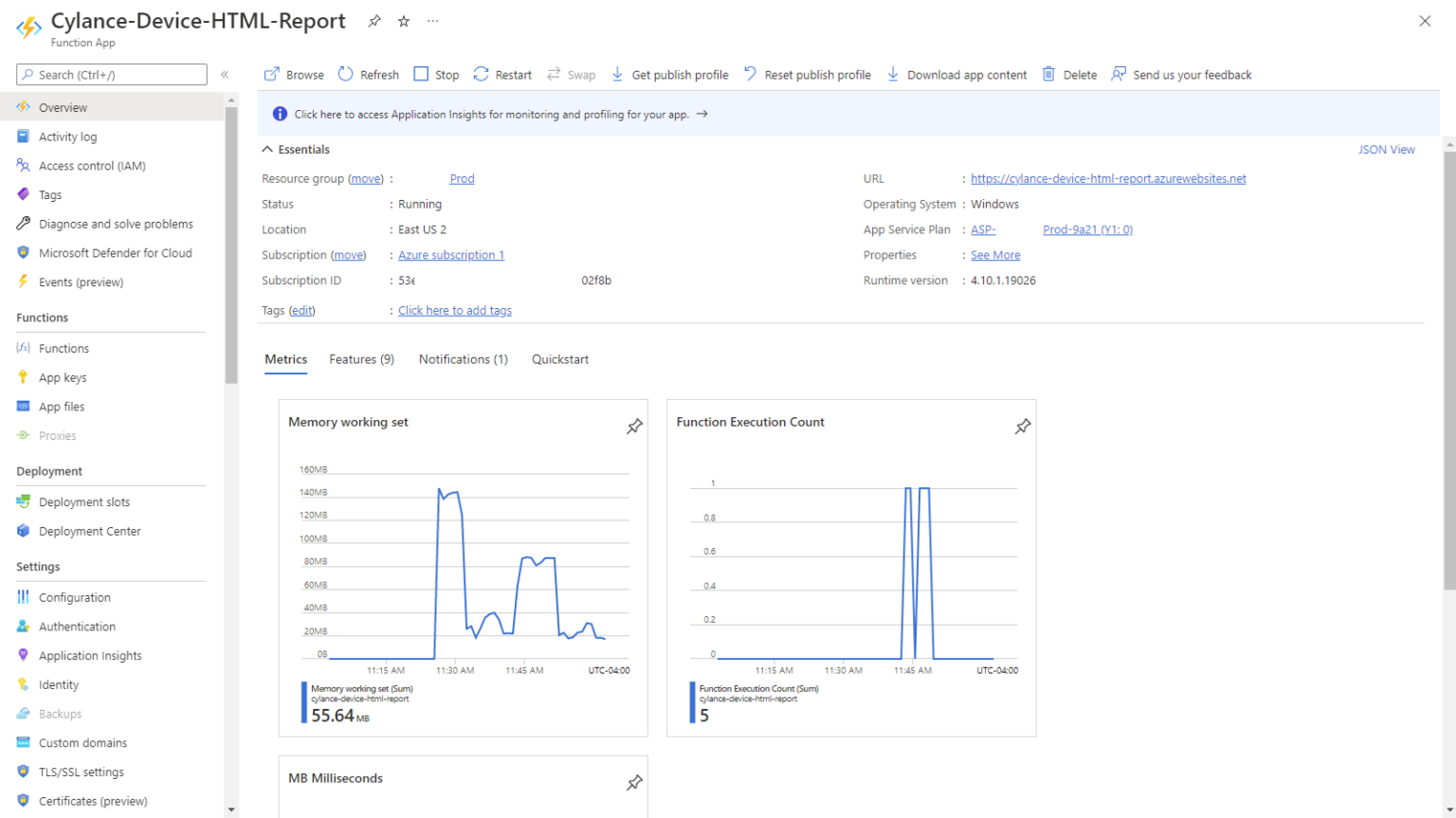Click the runtime version 4.10.1.19026

pyautogui.click(x=1003, y=282)
